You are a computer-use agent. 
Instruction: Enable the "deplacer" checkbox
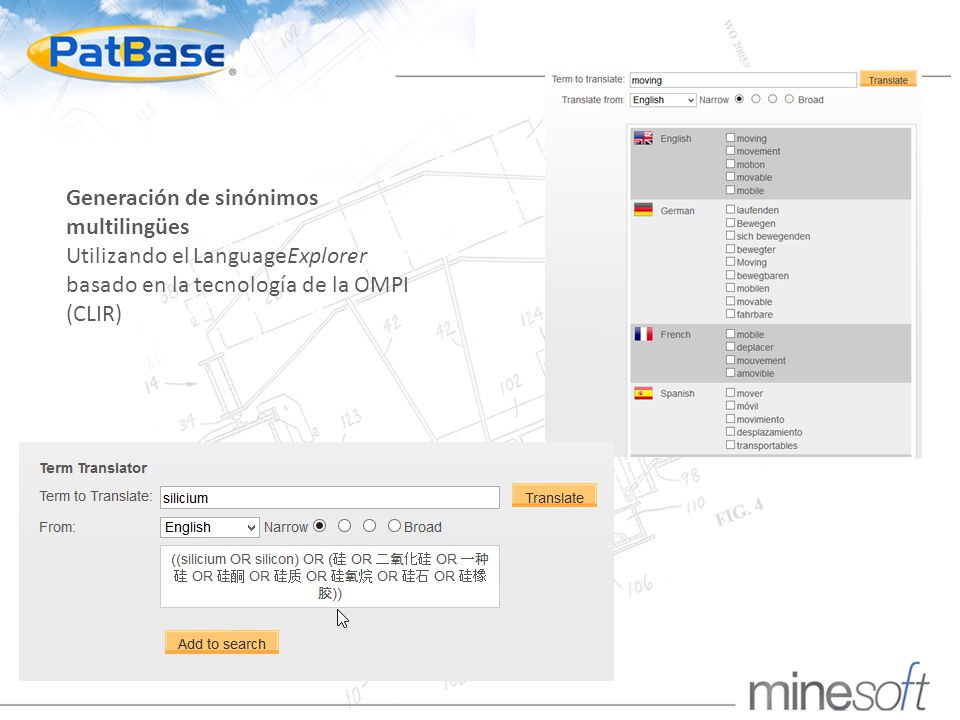730,347
